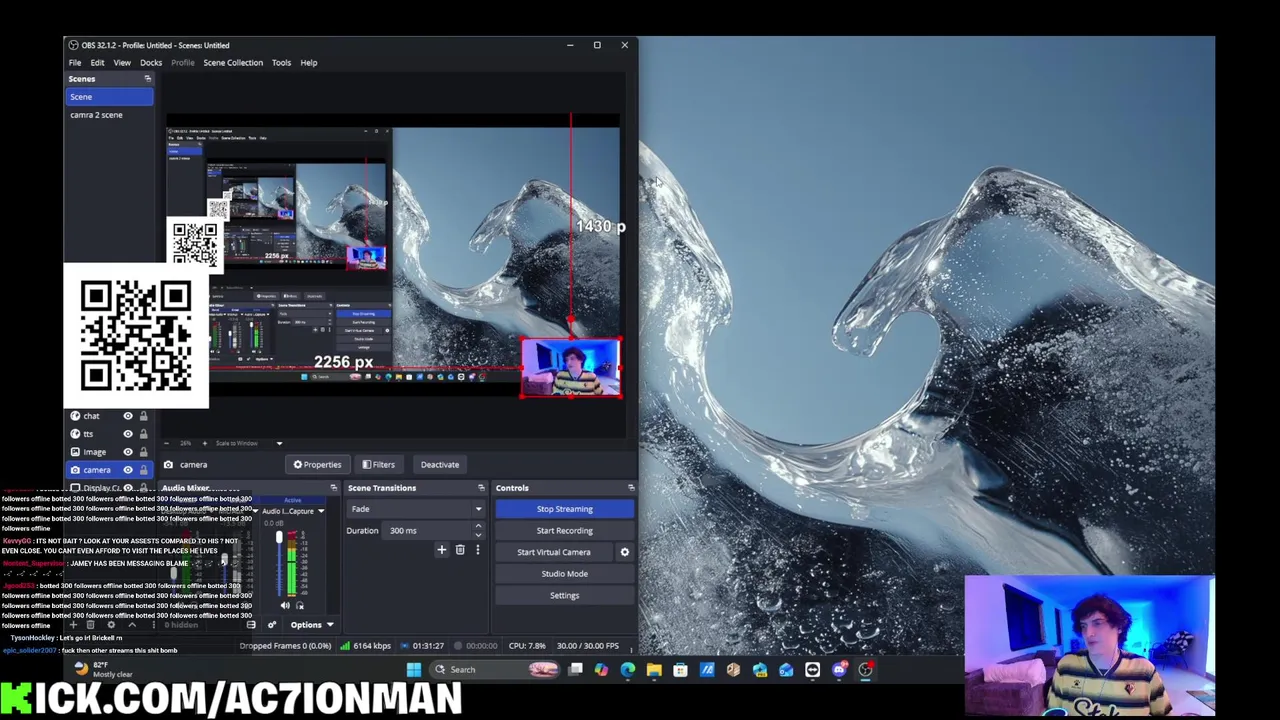Open Windows Start menu
The height and width of the screenshot is (720, 1280).
[x=414, y=670]
